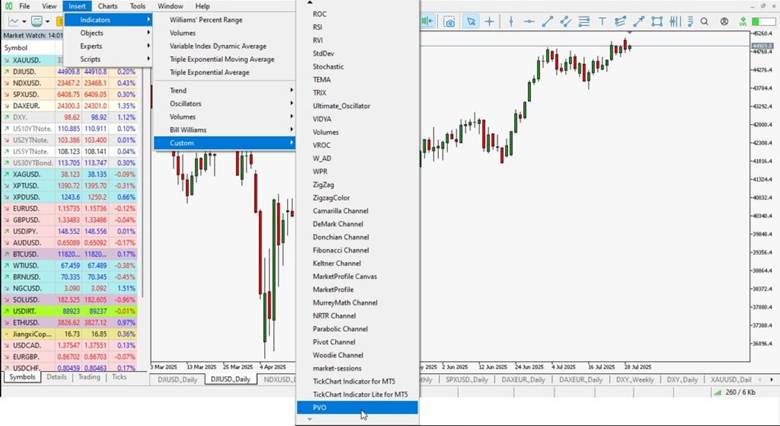
Task: Click the Symbol column header
Action: 17,47
